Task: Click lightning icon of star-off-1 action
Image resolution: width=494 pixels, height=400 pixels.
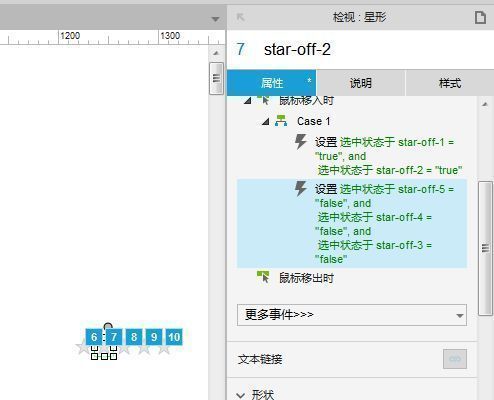Action: pyautogui.click(x=301, y=141)
